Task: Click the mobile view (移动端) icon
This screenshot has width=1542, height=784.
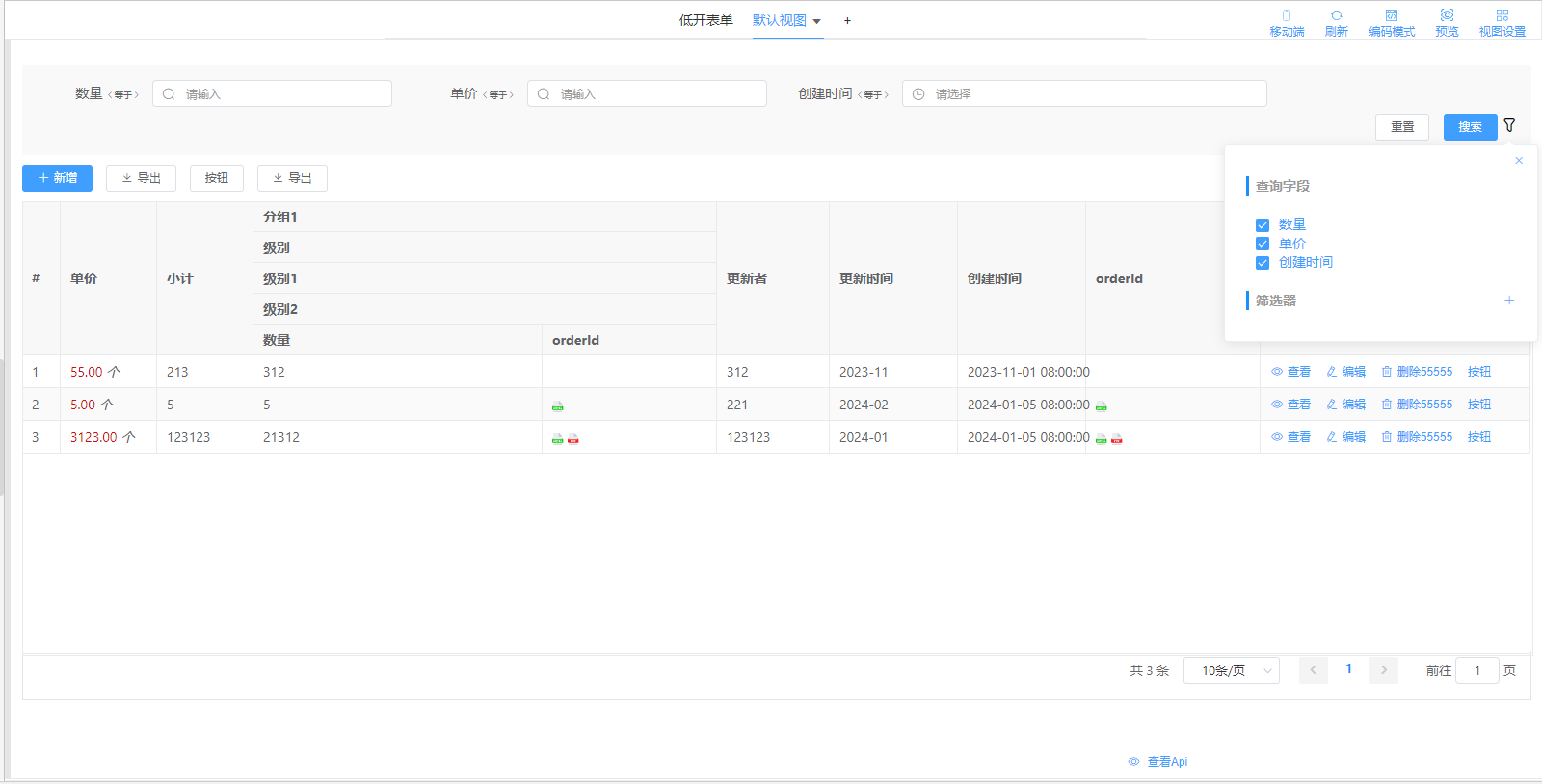Action: pyautogui.click(x=1286, y=16)
